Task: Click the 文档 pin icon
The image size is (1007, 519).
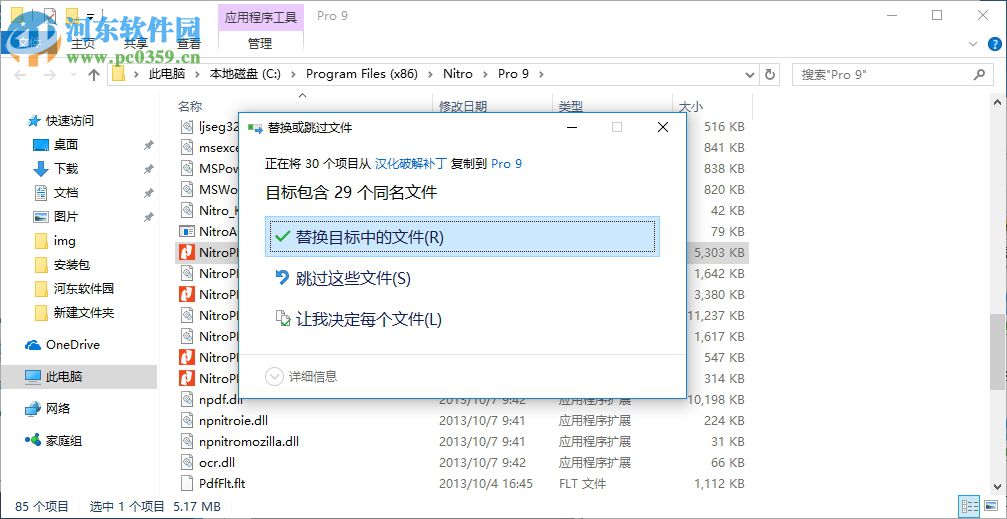Action: pyautogui.click(x=148, y=193)
